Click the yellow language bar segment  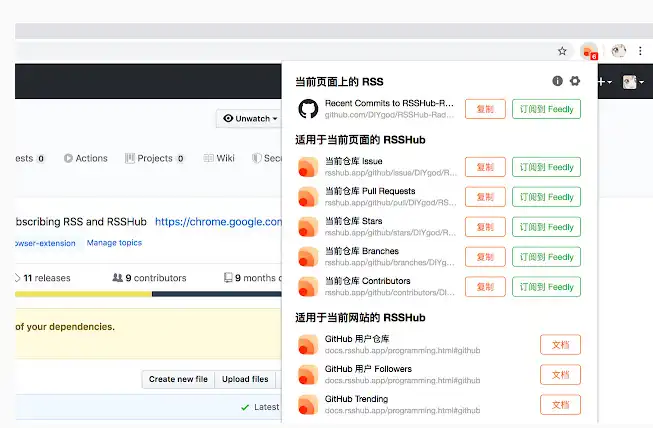[x=83, y=294]
